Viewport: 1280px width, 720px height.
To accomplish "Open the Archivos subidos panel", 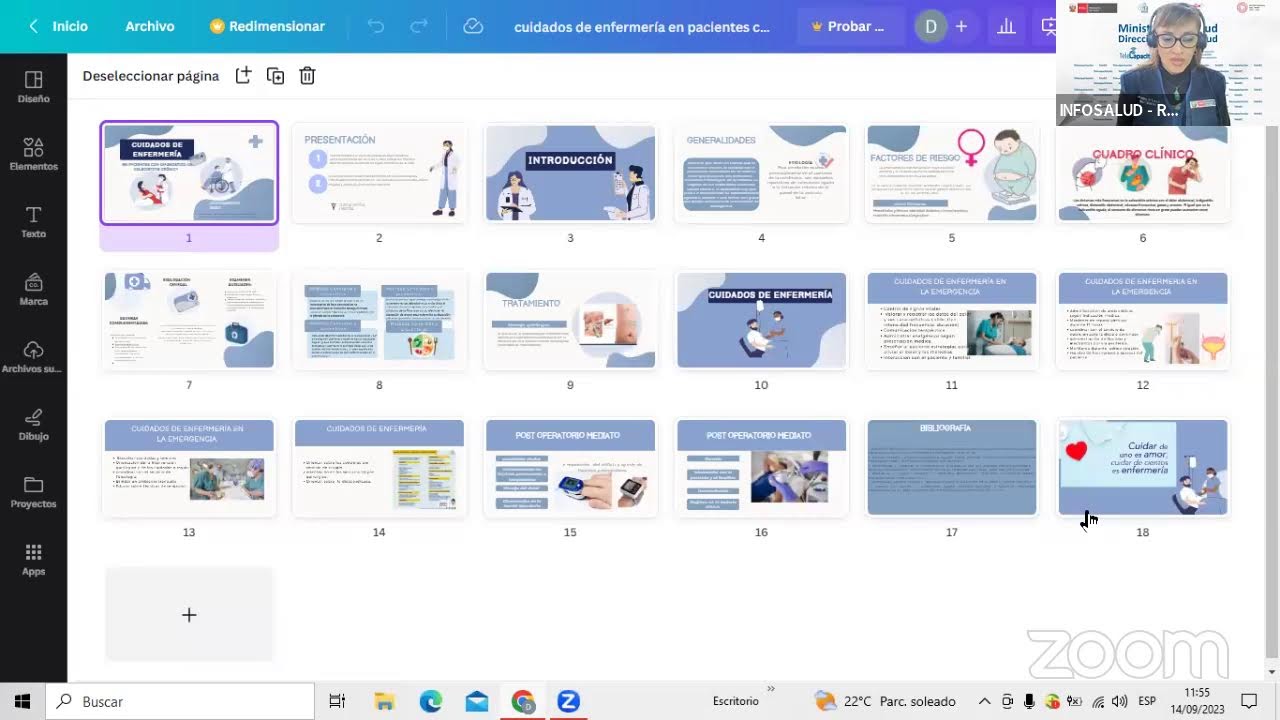I will coord(33,357).
